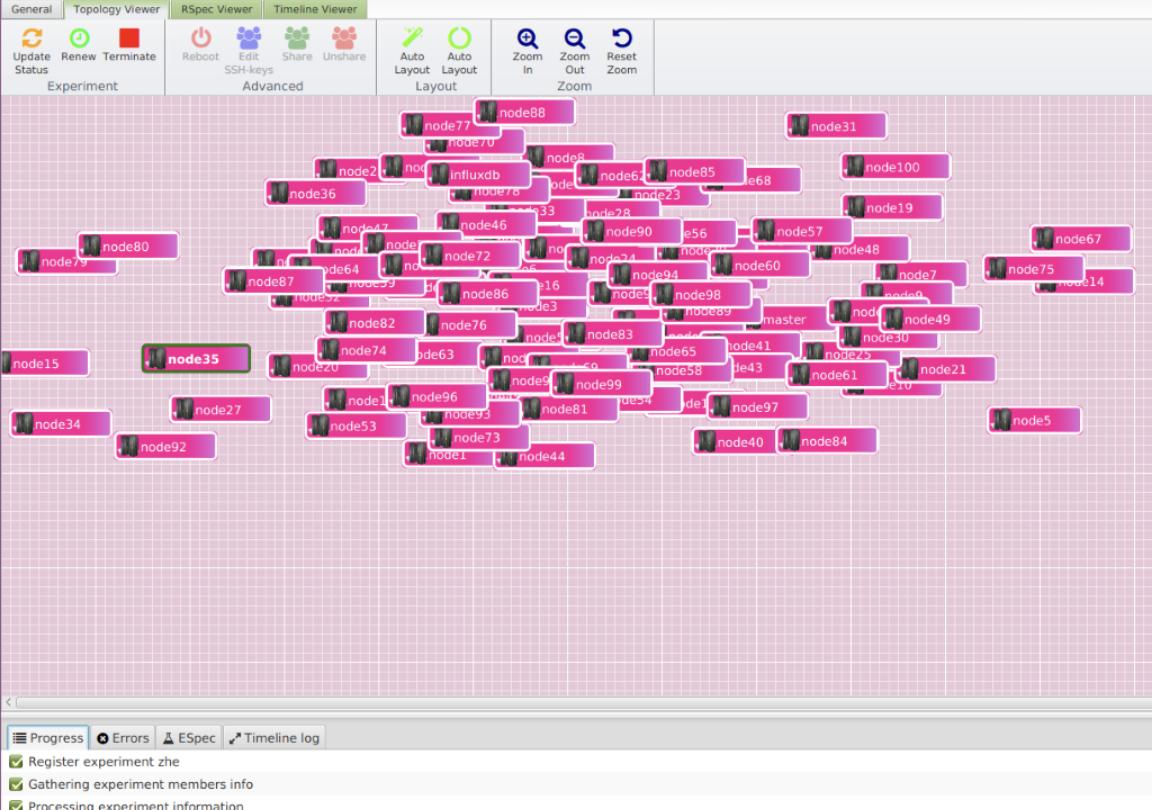1152x810 pixels.
Task: Select node80 in the topology
Action: click(x=128, y=246)
